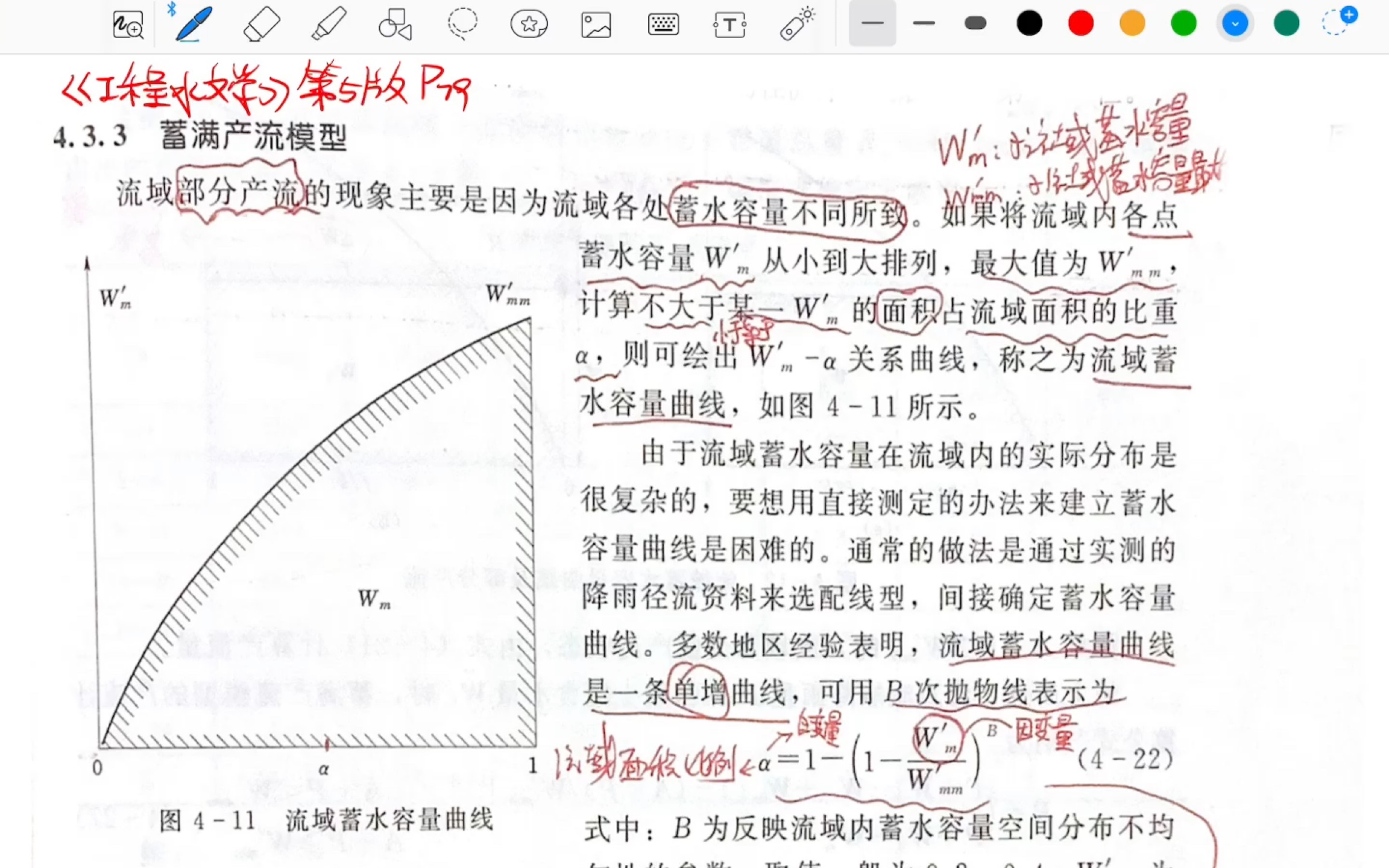Select the Highlighter tool
Screen dimensions: 1389x868
327,24
